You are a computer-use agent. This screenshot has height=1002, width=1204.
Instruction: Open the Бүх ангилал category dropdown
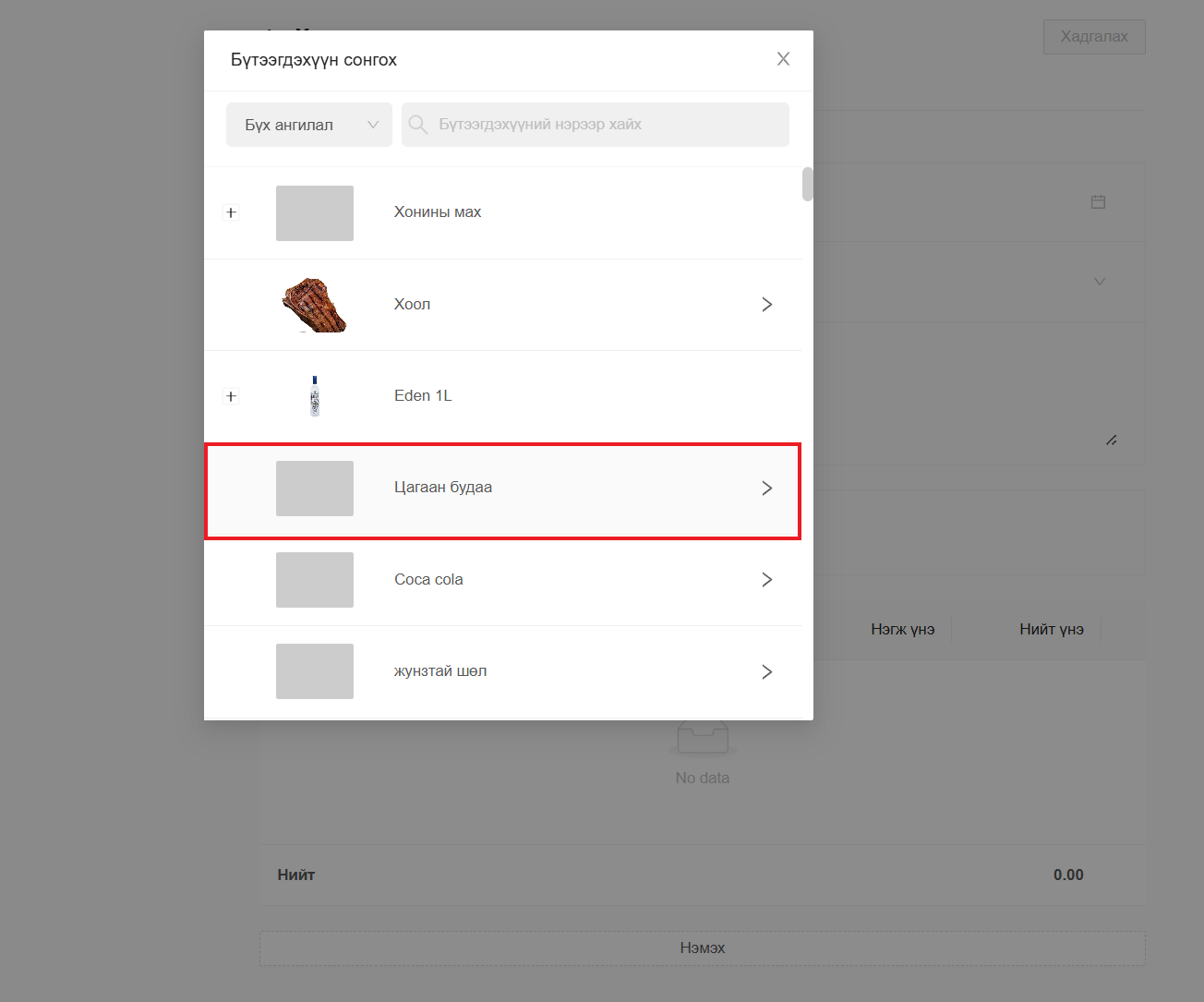(308, 125)
